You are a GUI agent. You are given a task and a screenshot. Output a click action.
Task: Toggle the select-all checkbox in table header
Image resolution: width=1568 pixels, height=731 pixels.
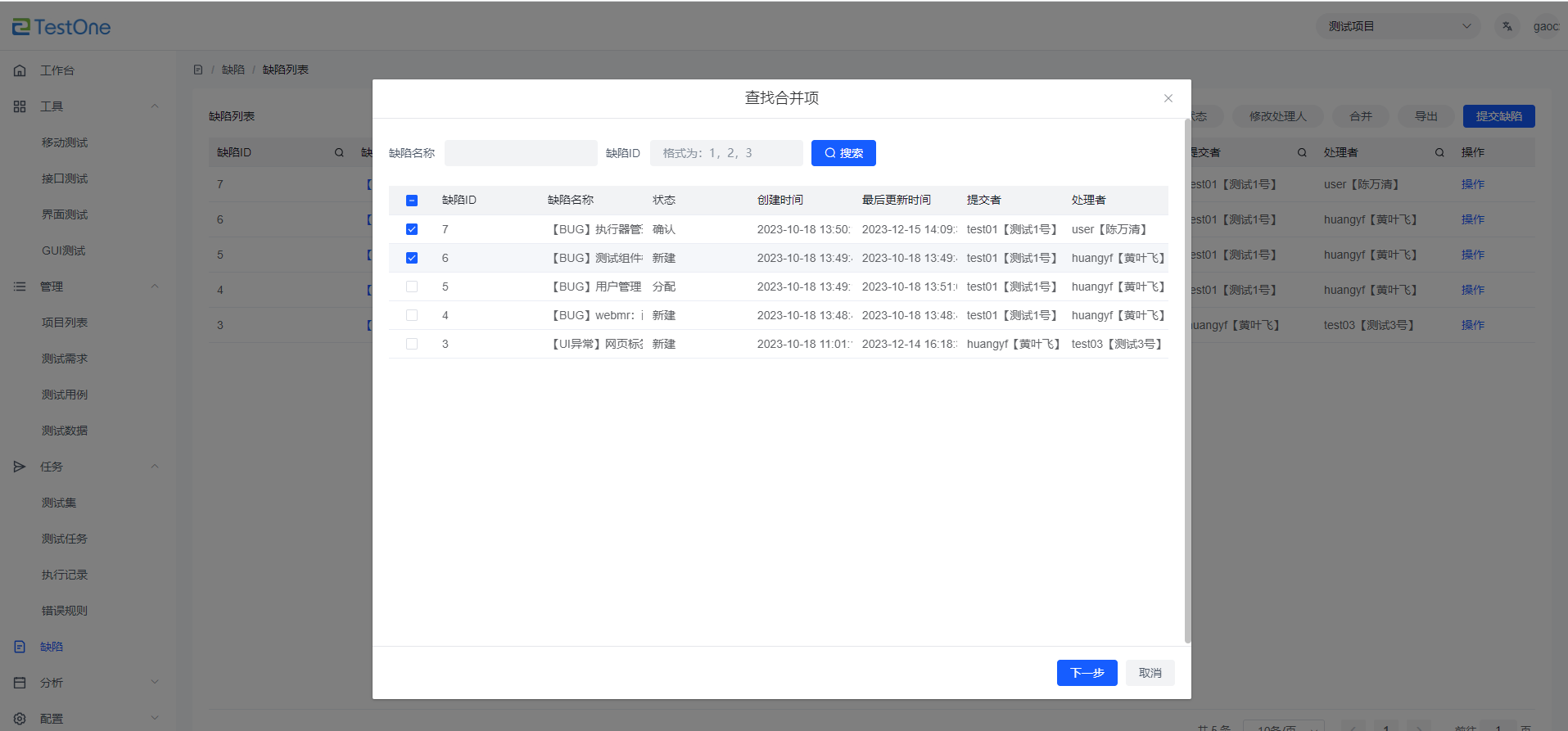pyautogui.click(x=412, y=201)
